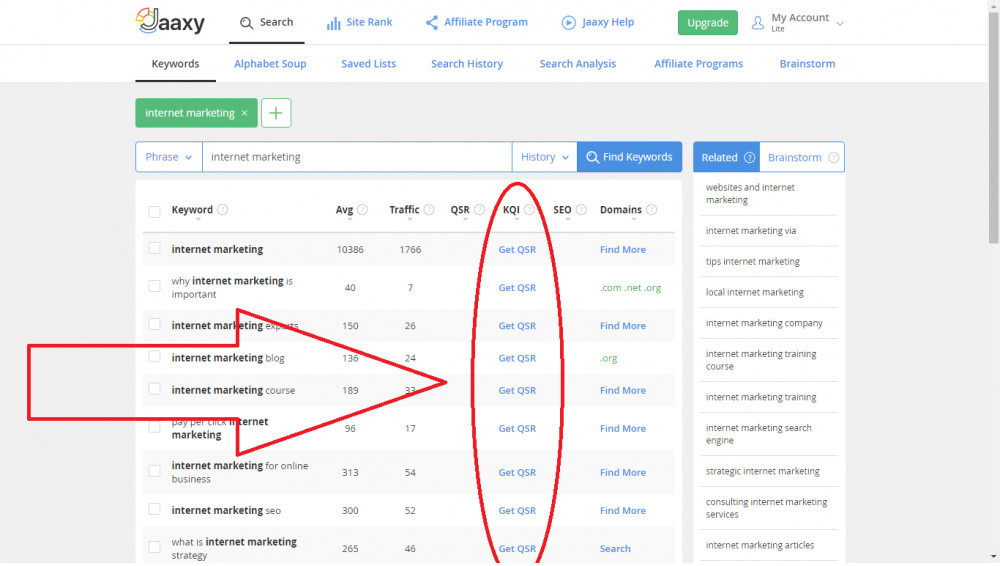Viewport: 1000px width, 566px height.
Task: Get QSR for 'internet marketing blog'
Action: 517,358
